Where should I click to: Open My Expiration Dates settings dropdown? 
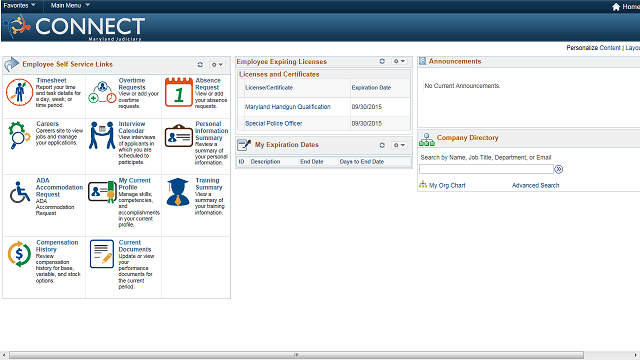399,145
